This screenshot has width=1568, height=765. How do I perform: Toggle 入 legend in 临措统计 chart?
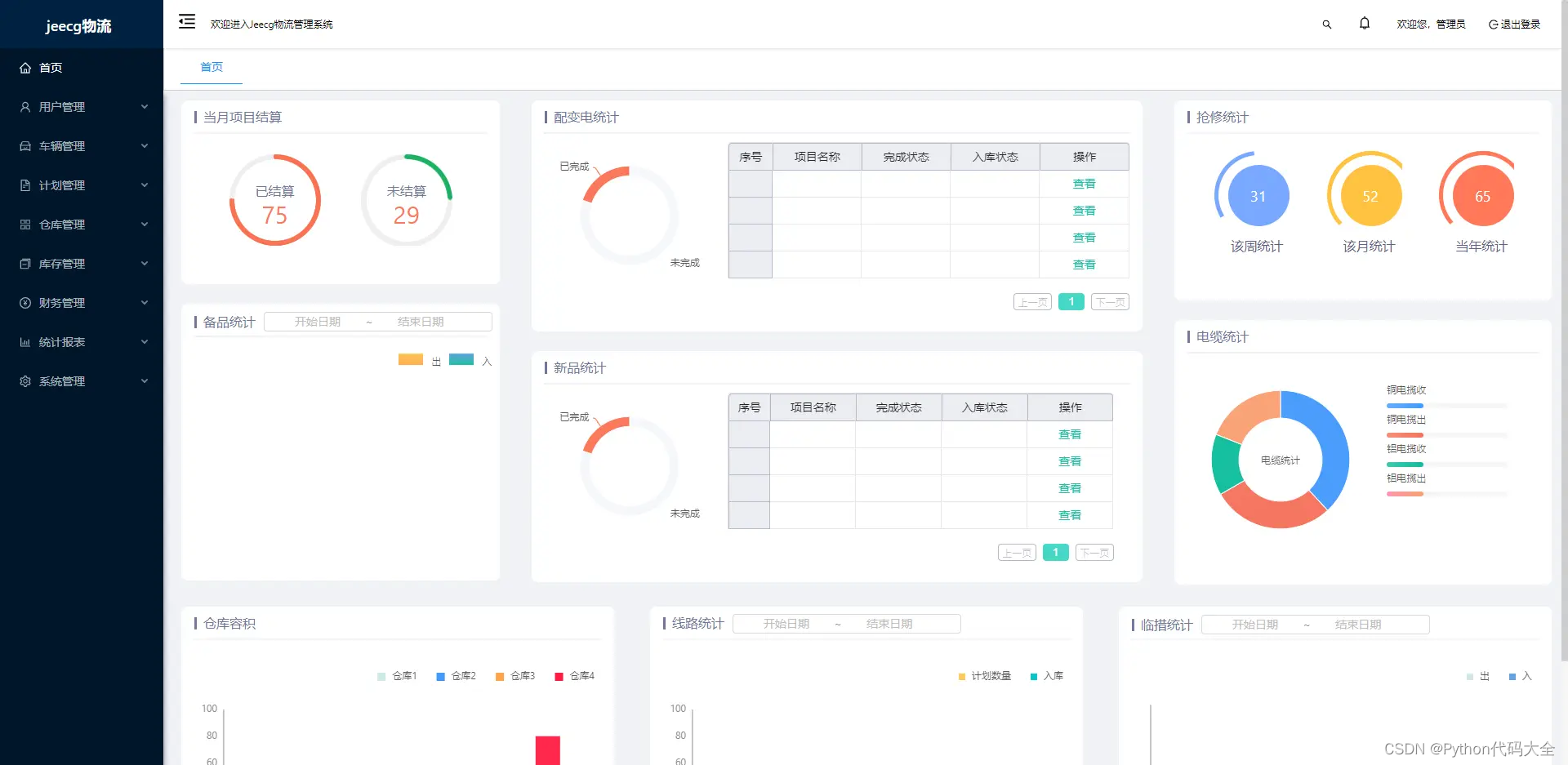pyautogui.click(x=1521, y=677)
